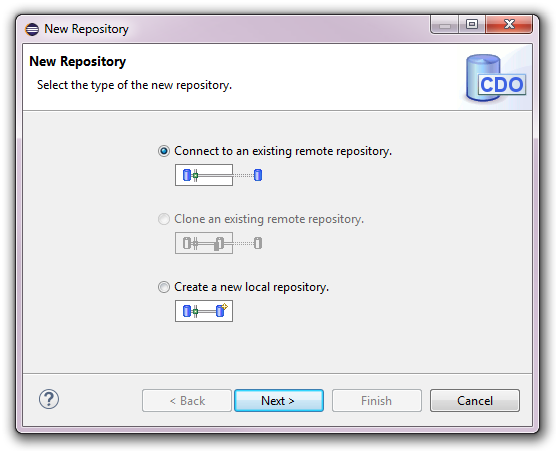Click the disabled < Back button
Image resolution: width=556 pixels, height=451 pixels.
tap(187, 401)
